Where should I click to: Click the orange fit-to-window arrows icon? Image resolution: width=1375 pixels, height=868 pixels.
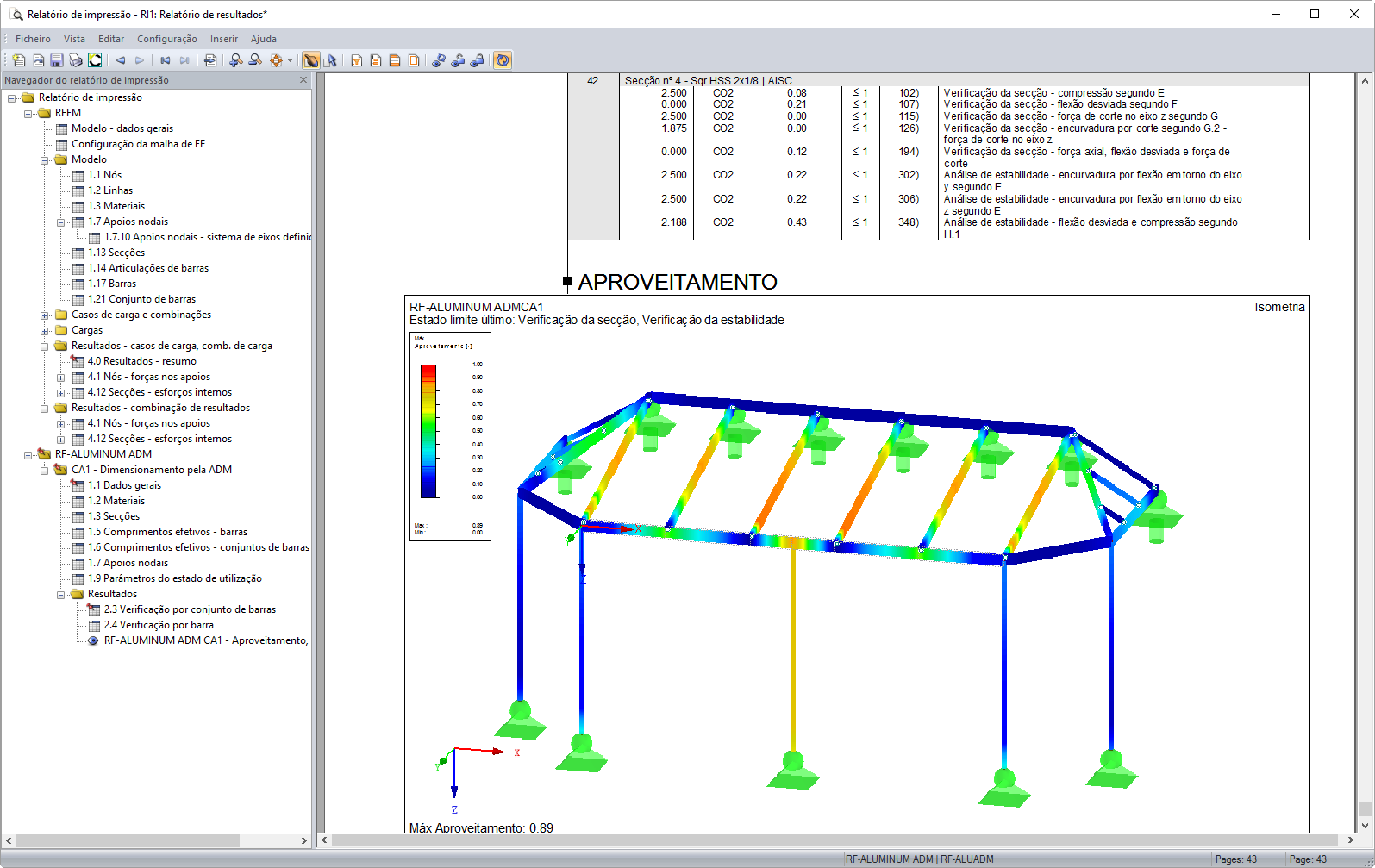tap(276, 60)
